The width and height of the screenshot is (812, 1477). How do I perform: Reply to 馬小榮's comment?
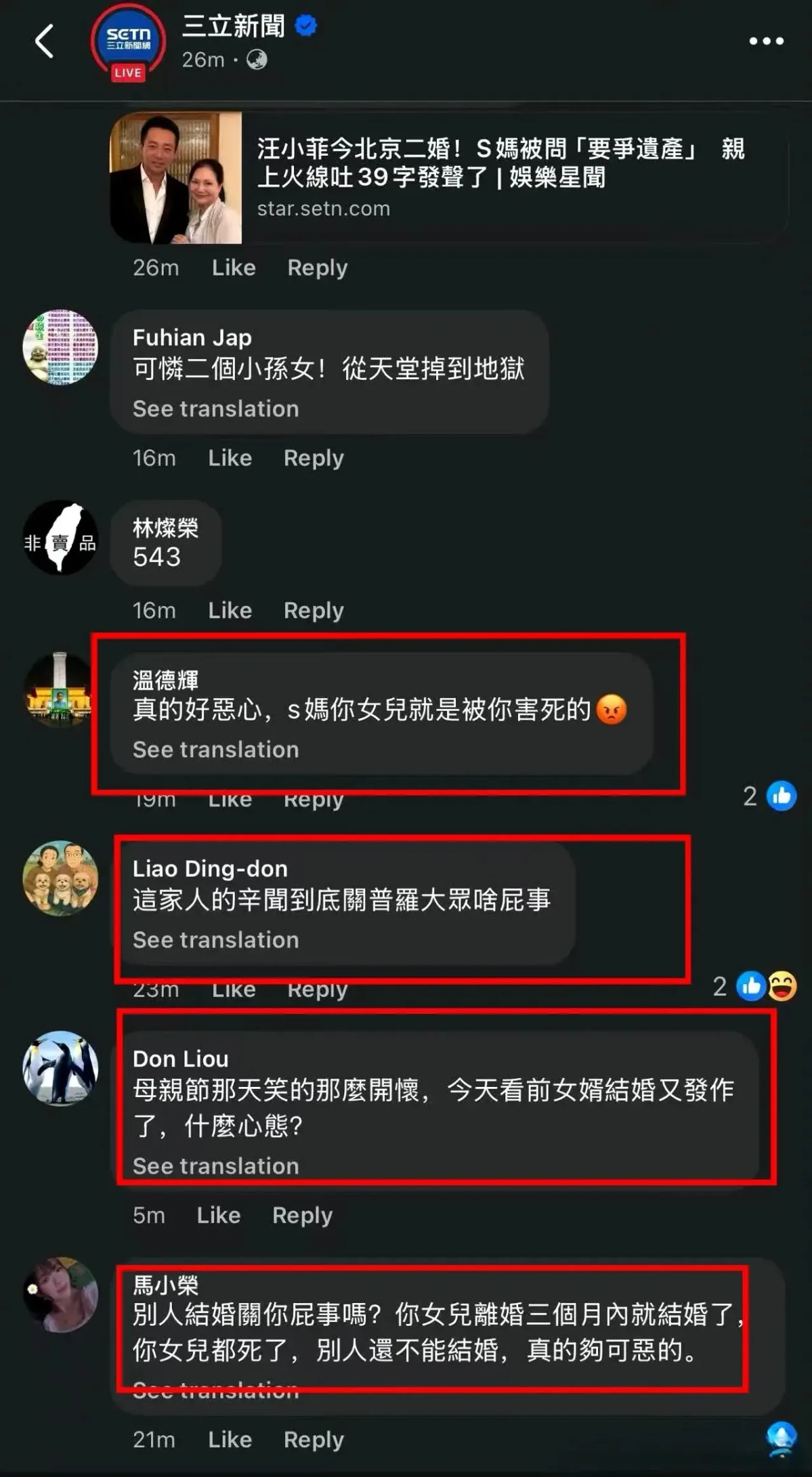pyautogui.click(x=314, y=1440)
